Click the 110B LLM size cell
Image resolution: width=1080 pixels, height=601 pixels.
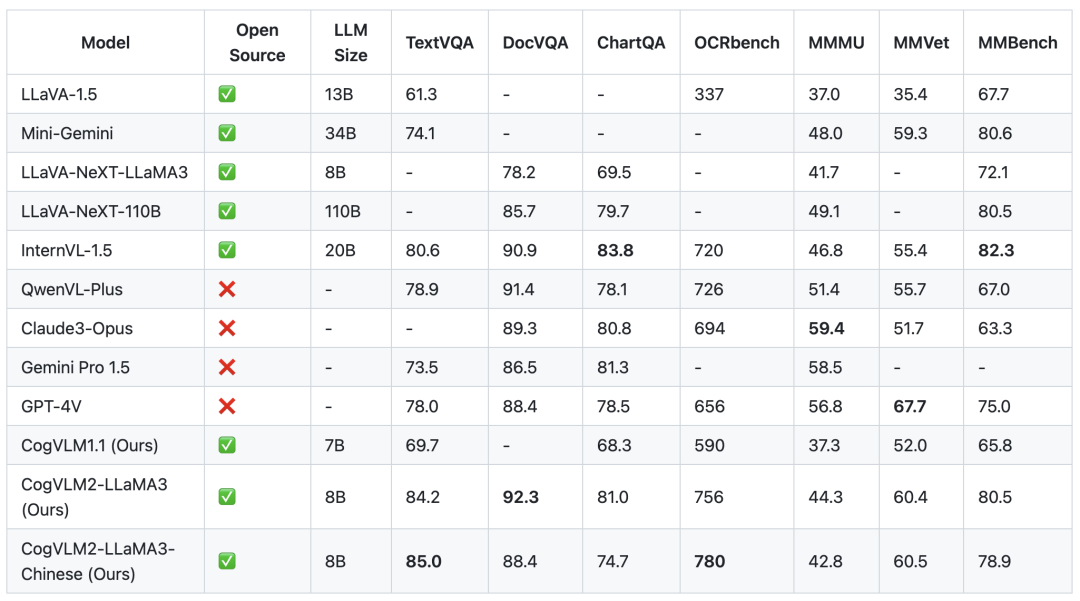pos(345,211)
